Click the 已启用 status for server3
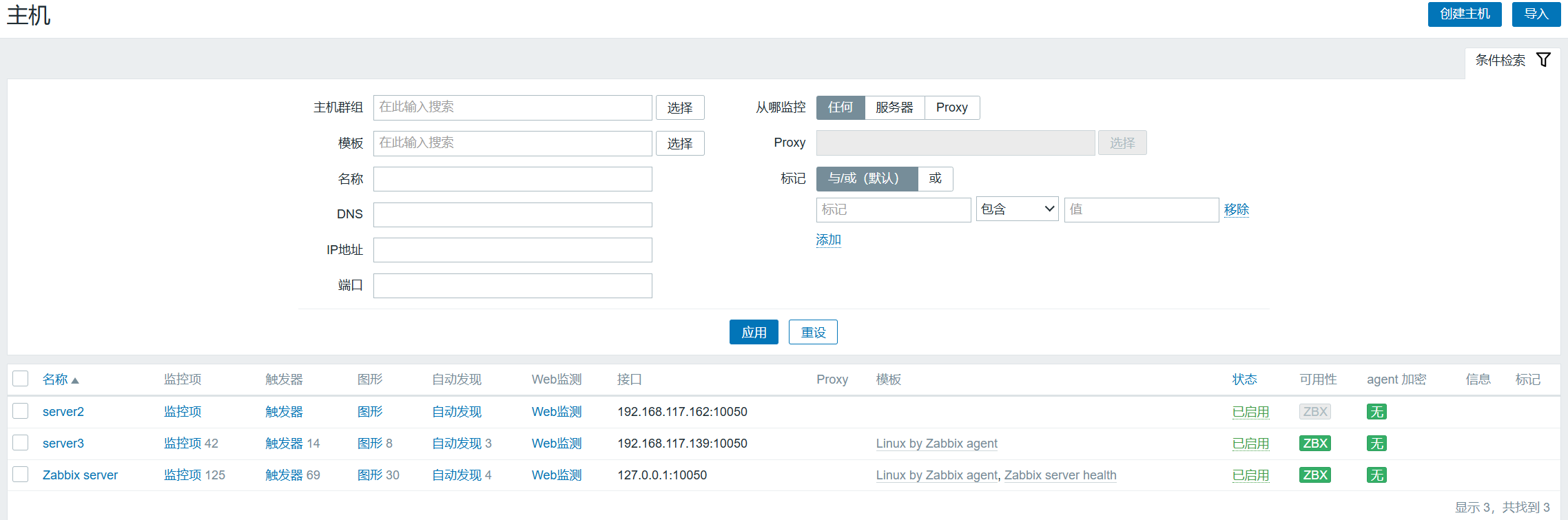 [x=1250, y=444]
